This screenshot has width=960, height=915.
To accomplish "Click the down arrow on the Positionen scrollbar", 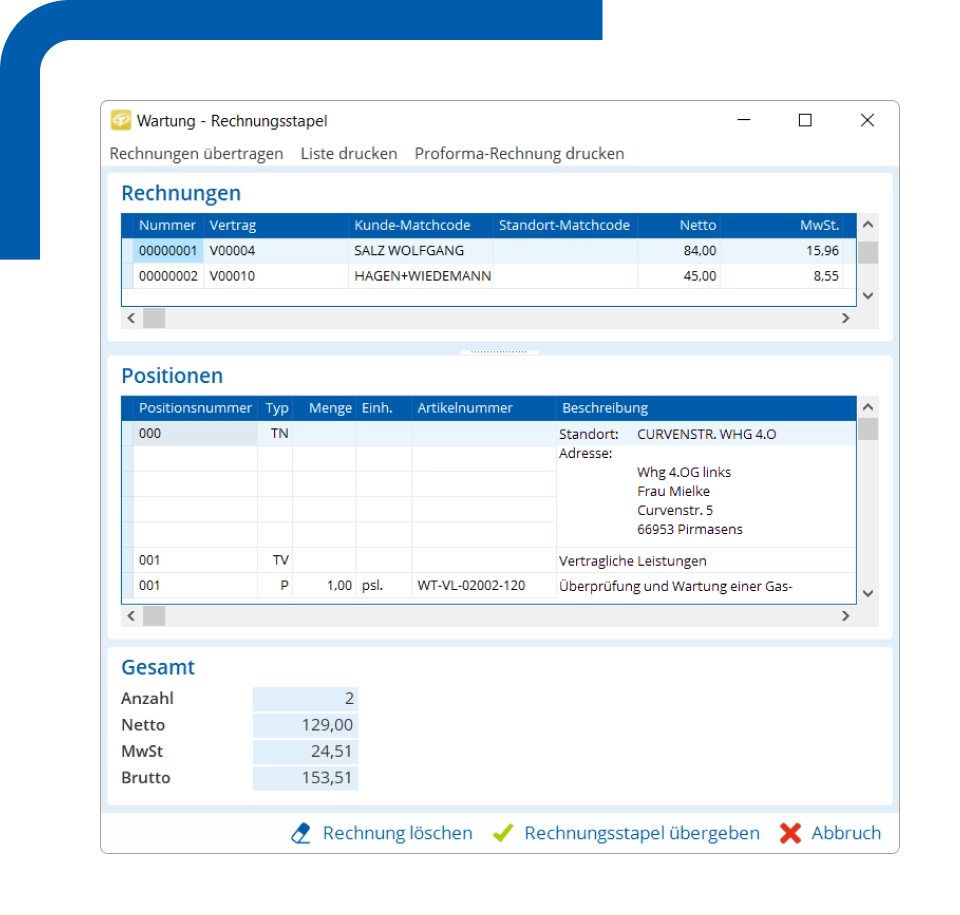I will pyautogui.click(x=868, y=590).
